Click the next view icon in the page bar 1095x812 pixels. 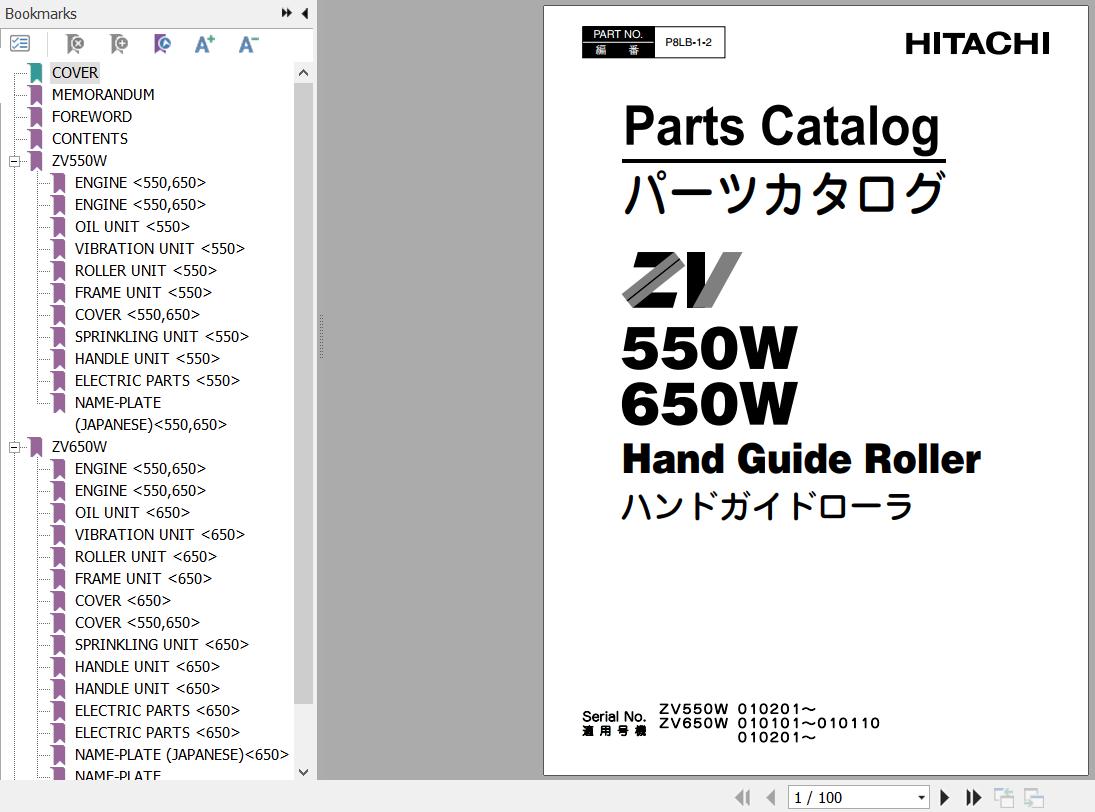[1034, 797]
